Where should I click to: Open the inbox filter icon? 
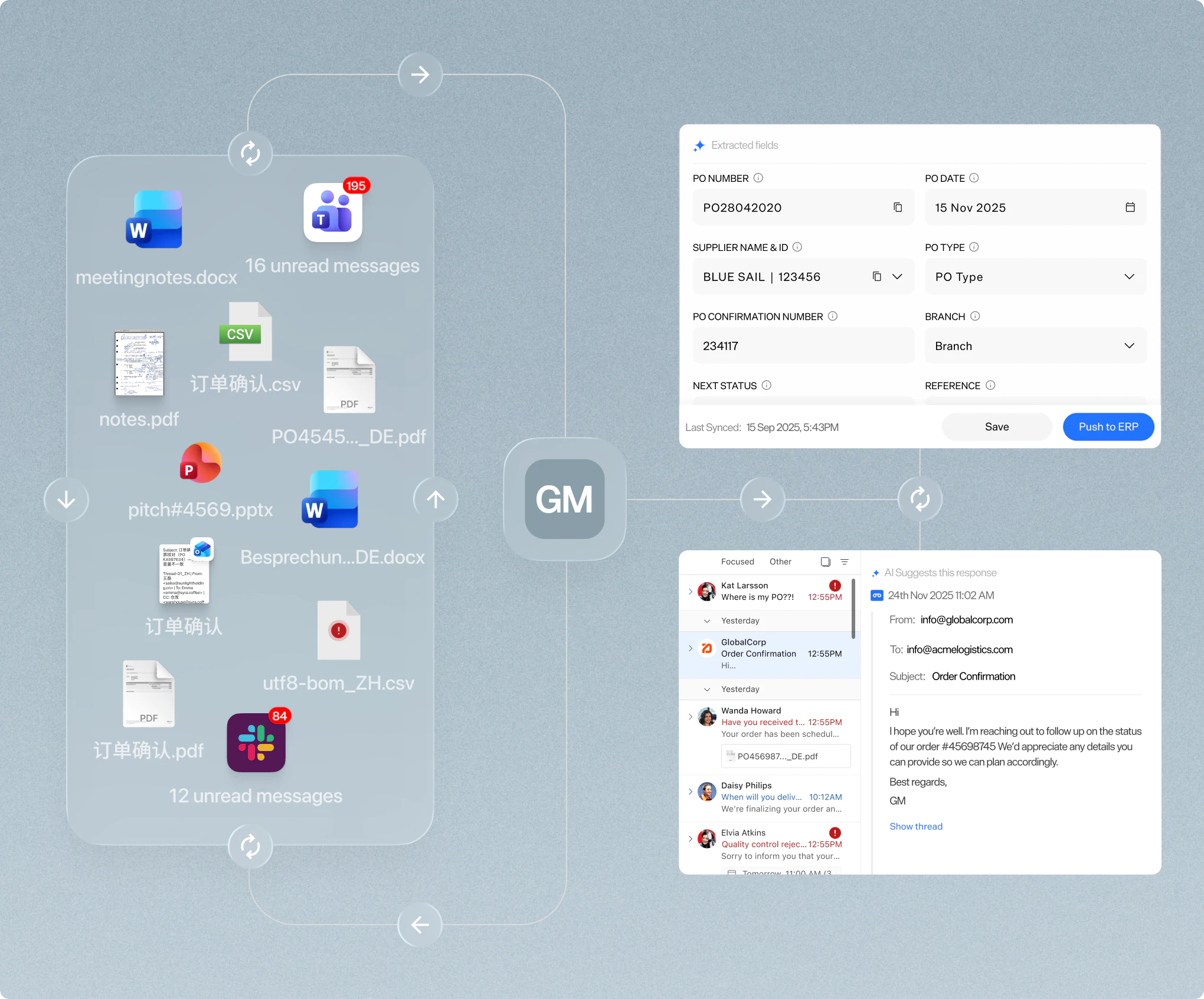pyautogui.click(x=845, y=561)
